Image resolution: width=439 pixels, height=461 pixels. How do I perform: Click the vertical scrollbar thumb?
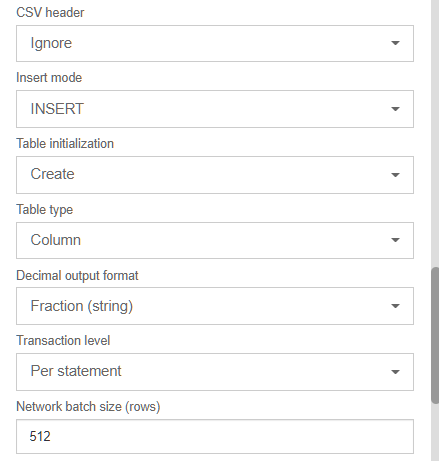435,335
